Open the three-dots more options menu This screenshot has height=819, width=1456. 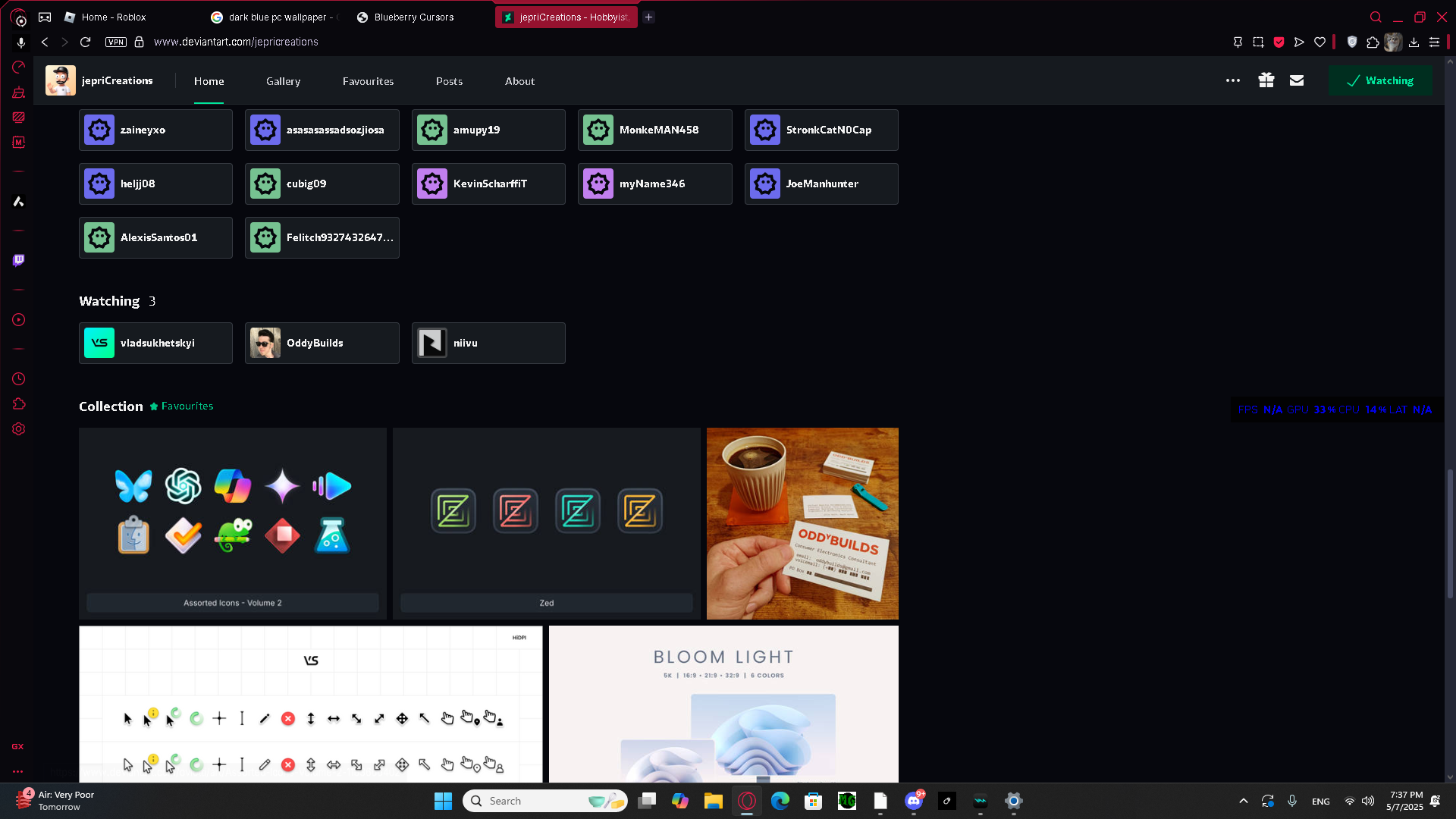coord(1233,80)
